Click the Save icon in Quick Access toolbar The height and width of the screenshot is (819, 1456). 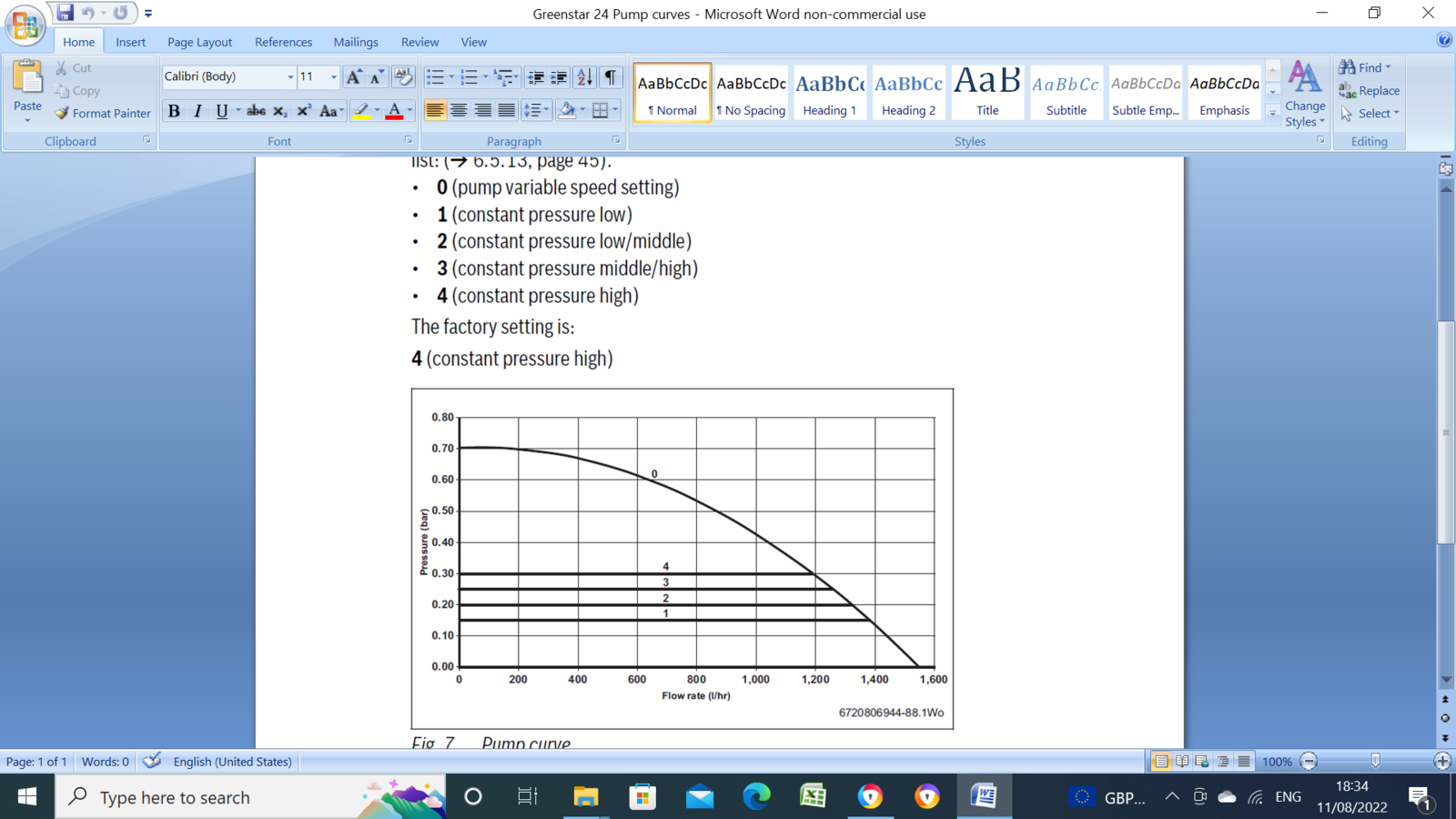(x=65, y=13)
